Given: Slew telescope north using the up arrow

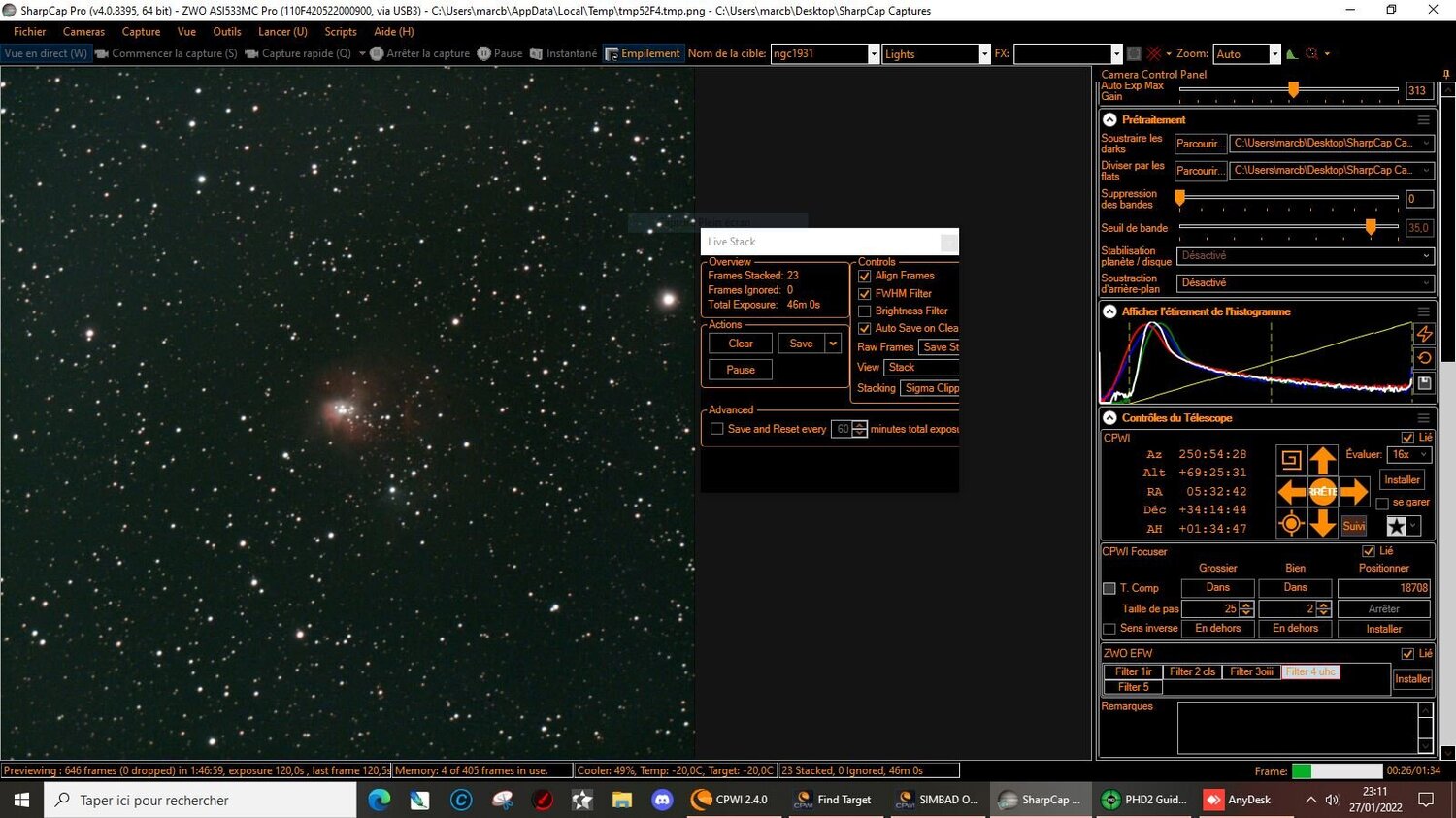Looking at the screenshot, I should point(1323,460).
